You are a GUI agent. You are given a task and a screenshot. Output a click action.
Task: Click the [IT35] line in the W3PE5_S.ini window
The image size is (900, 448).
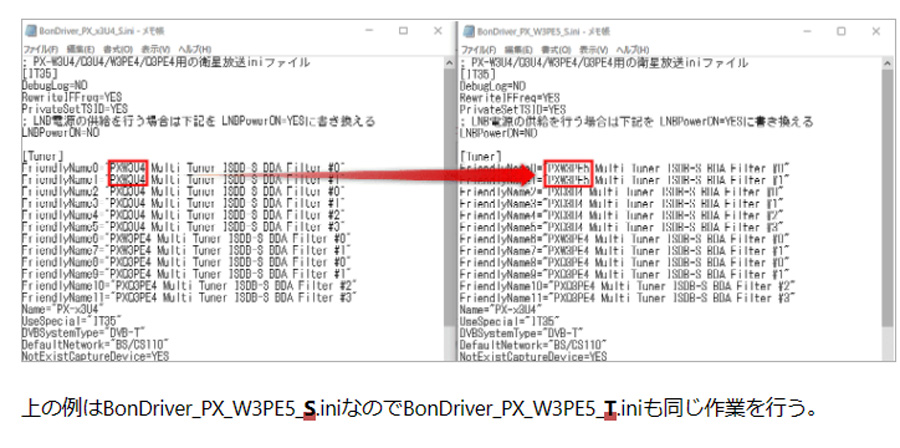[x=478, y=75]
